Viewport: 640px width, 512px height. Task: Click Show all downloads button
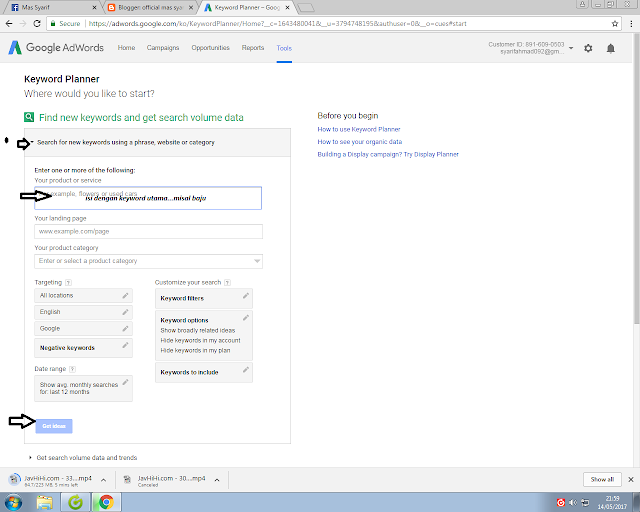click(602, 479)
